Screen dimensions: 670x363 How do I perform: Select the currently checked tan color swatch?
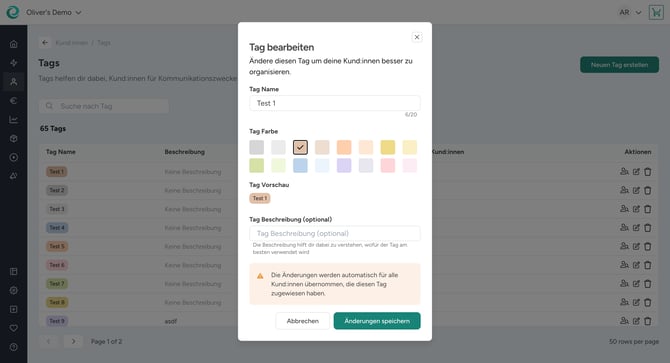click(300, 147)
